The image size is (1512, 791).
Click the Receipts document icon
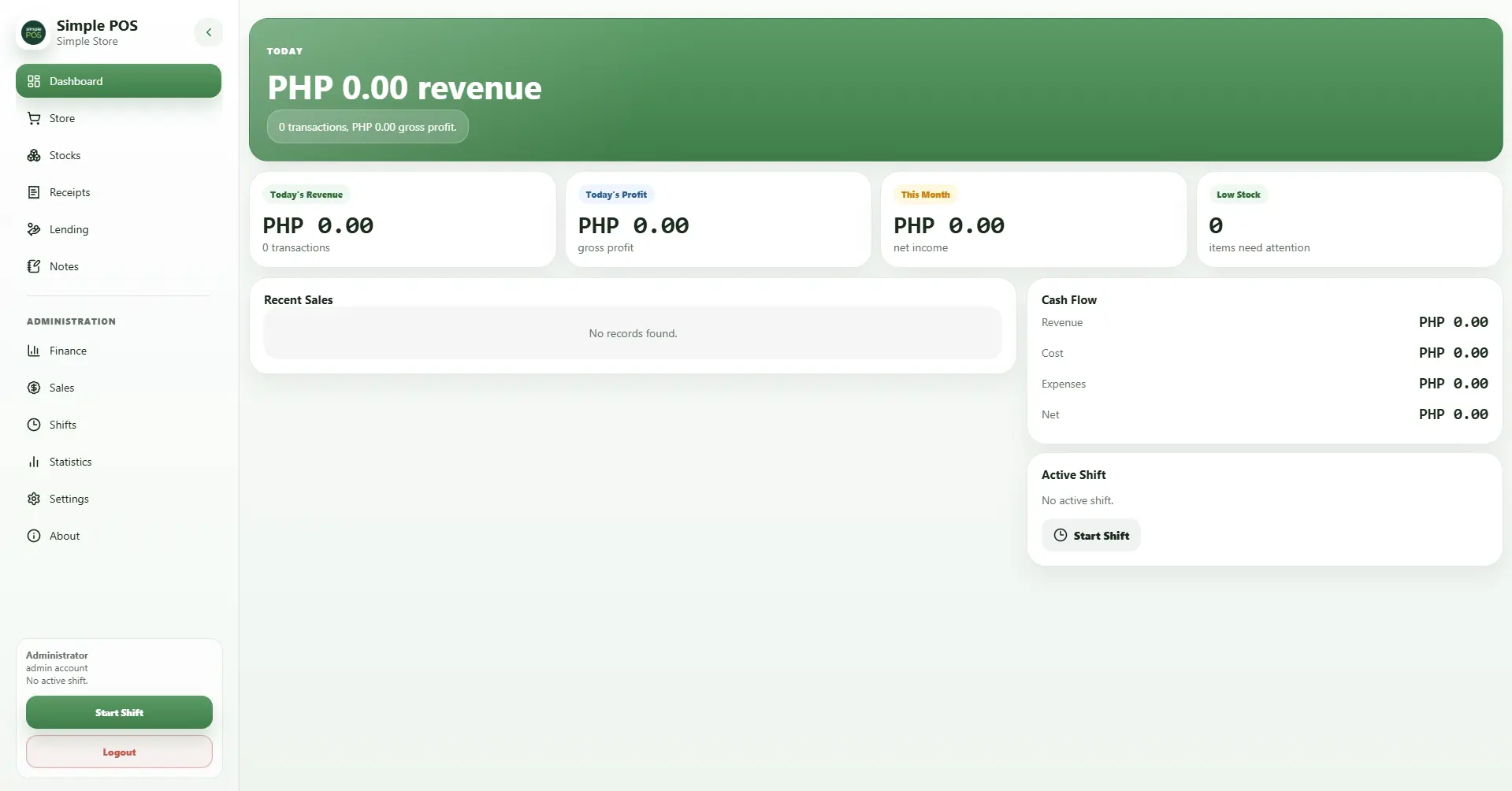34,192
